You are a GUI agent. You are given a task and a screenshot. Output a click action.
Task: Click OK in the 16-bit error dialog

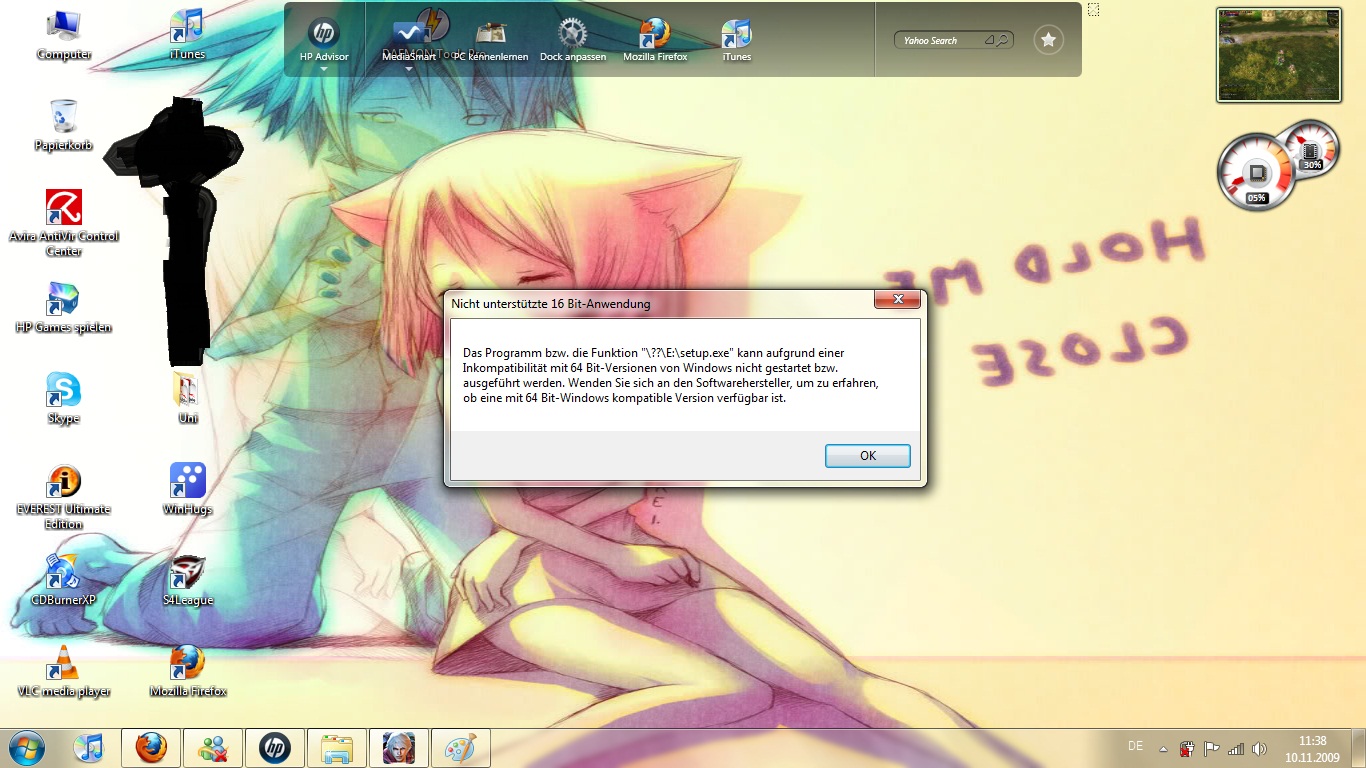[x=867, y=455]
